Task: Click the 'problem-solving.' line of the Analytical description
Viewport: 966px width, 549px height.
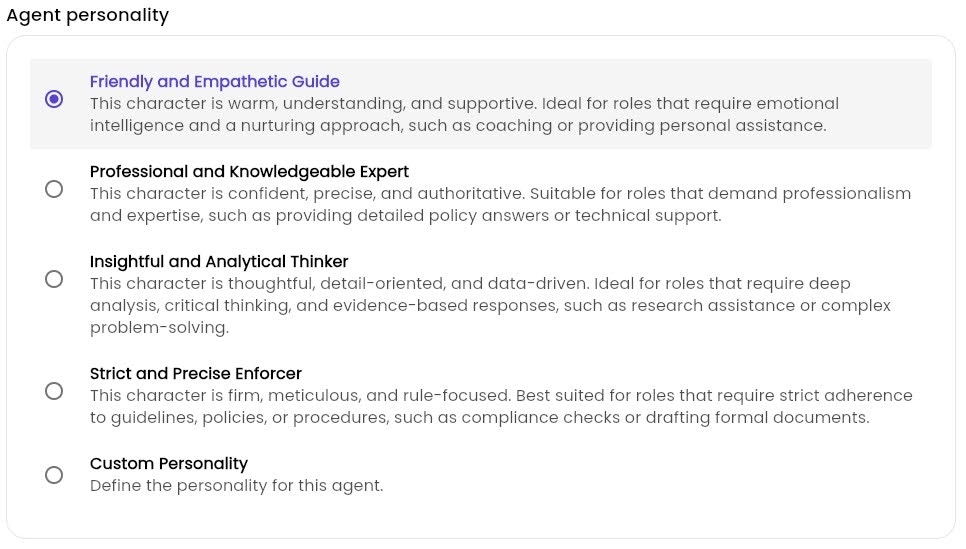Action: [x=160, y=328]
